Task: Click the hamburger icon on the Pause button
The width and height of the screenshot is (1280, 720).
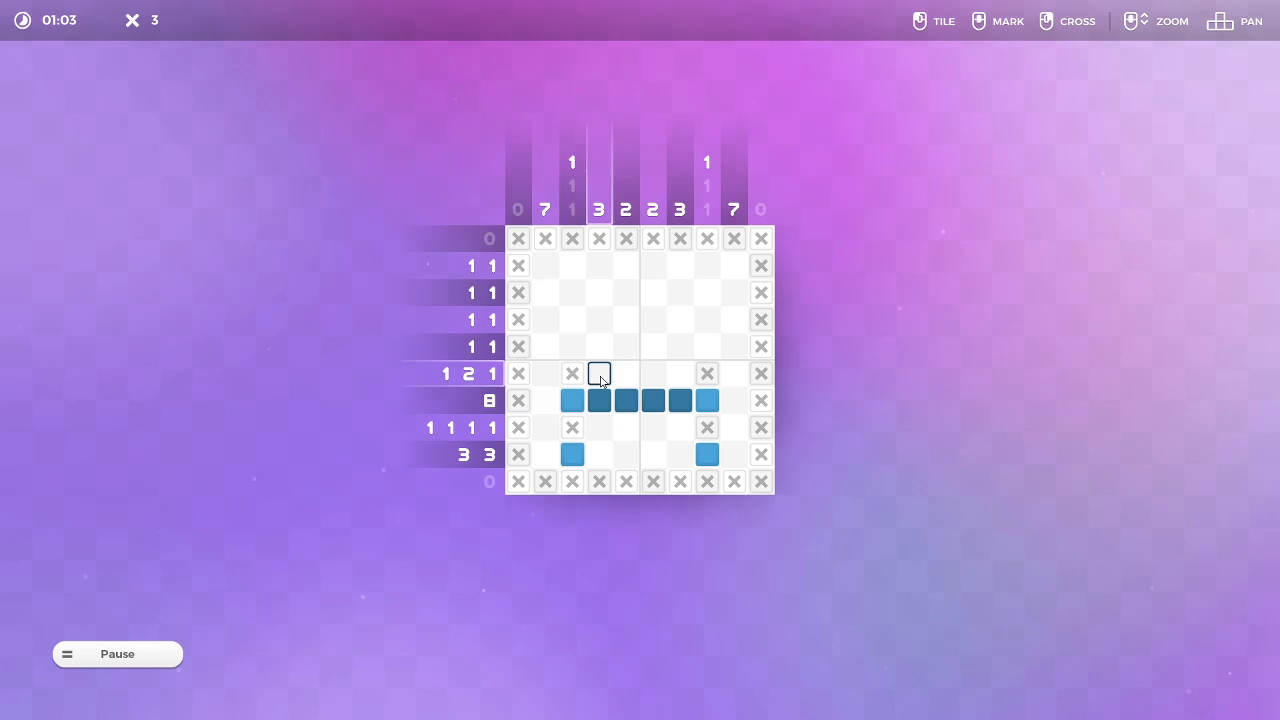Action: coord(67,654)
